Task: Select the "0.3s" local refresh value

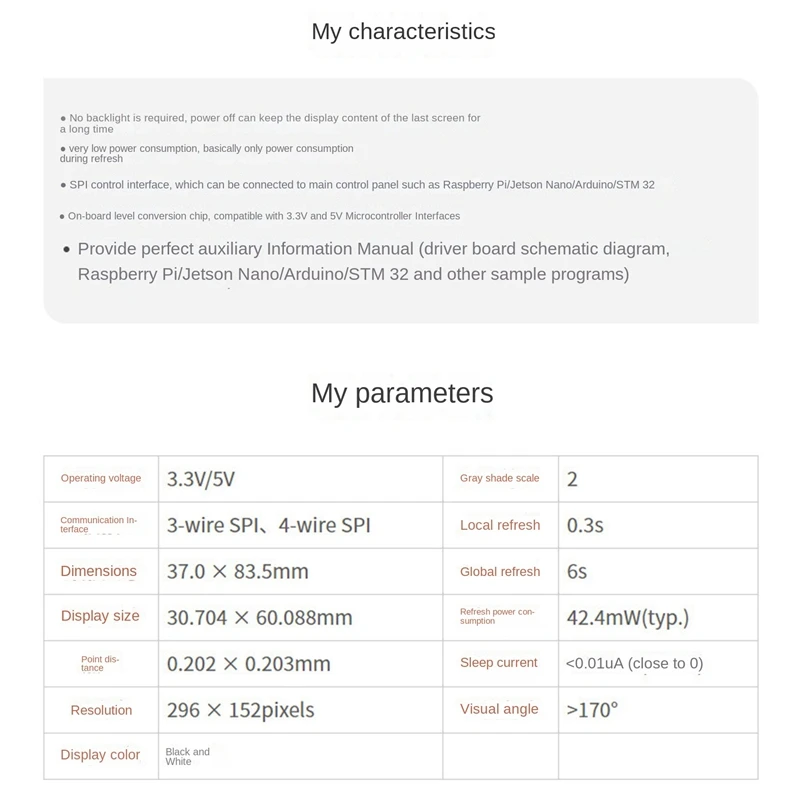Action: 585,525
